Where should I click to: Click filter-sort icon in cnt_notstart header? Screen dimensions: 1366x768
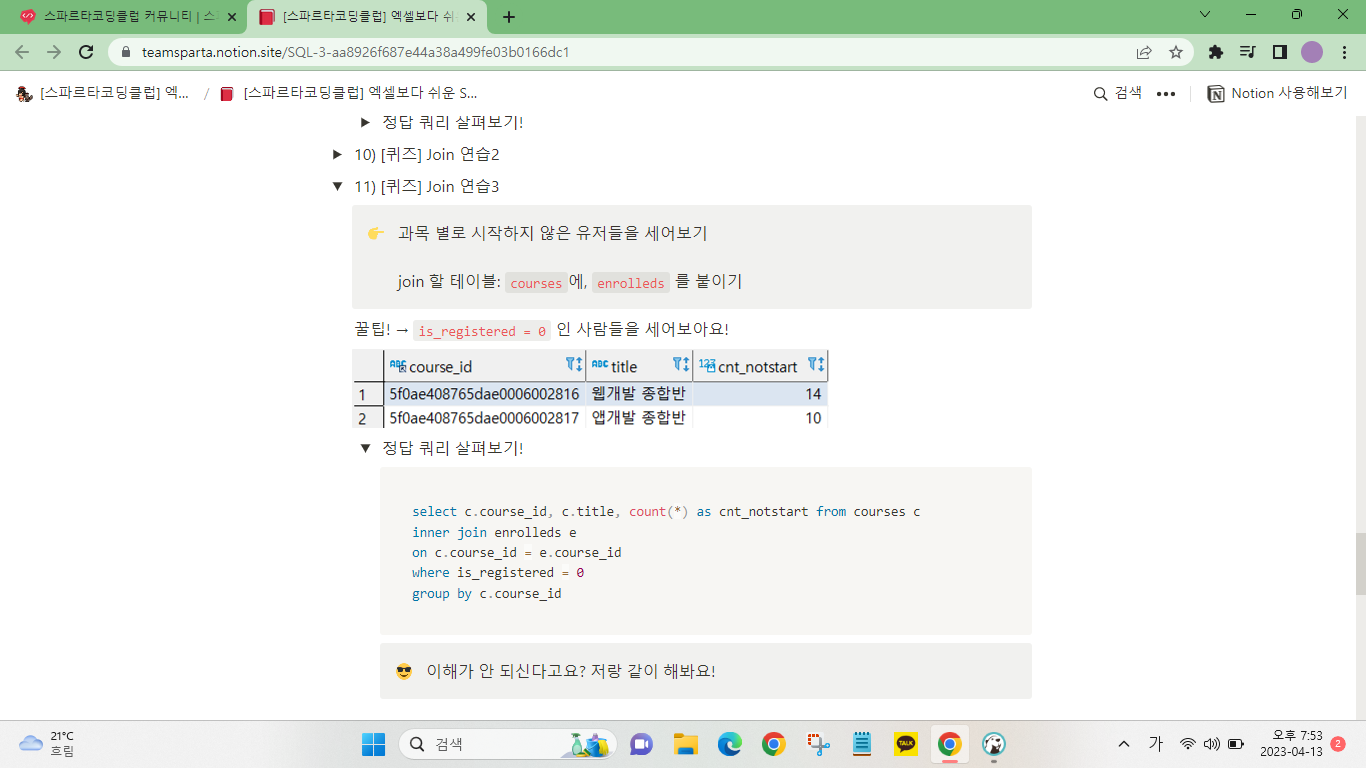tap(816, 365)
